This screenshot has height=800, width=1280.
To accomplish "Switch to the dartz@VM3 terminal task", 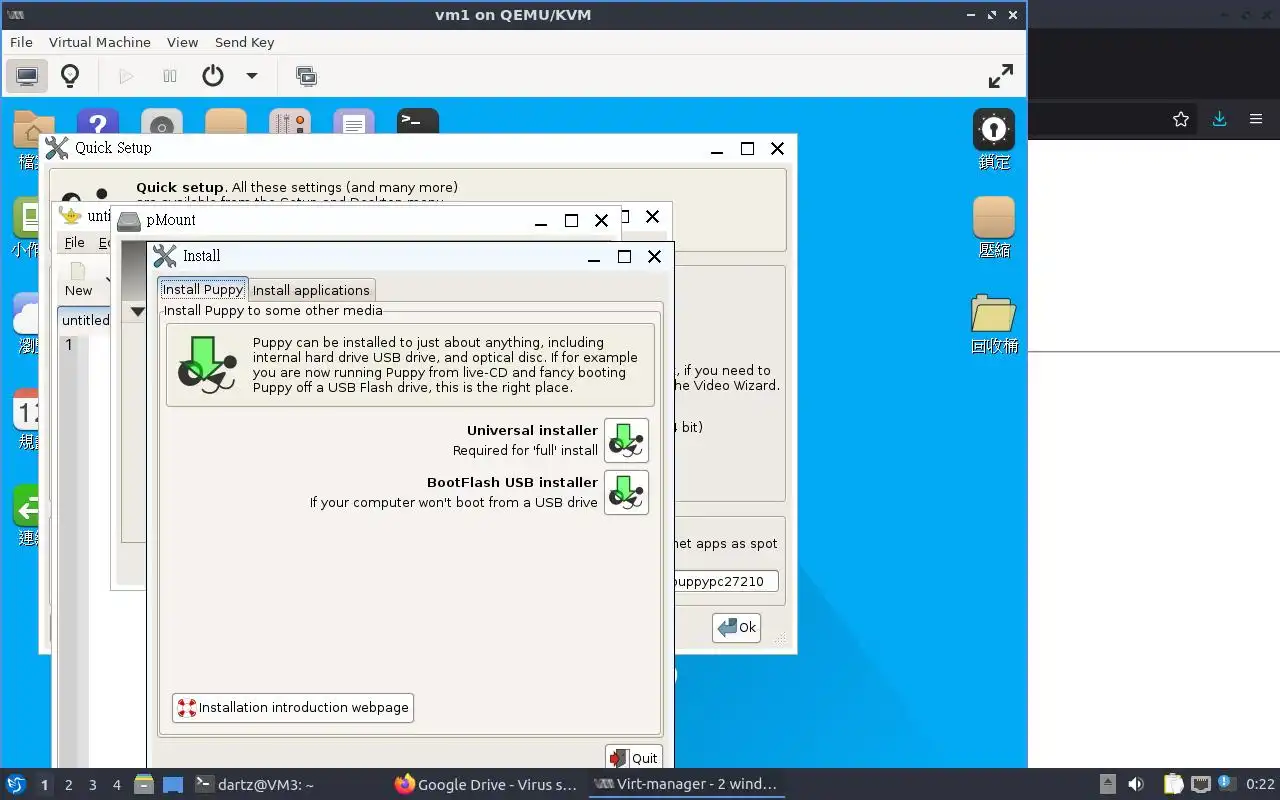I will pyautogui.click(x=255, y=785).
